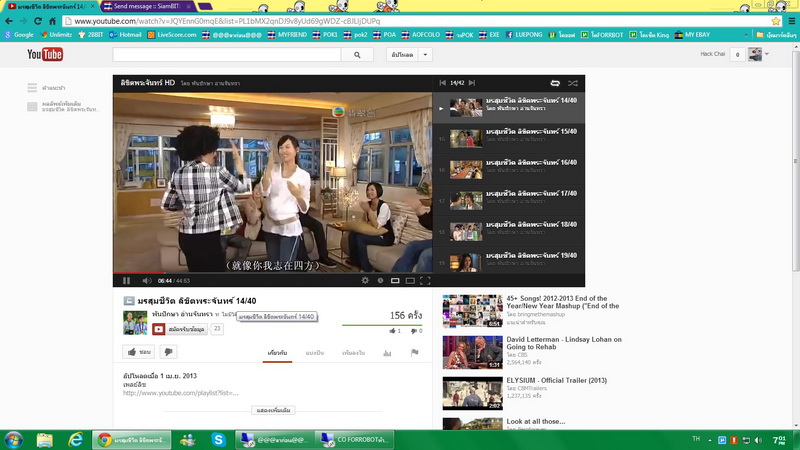Open the MY EBAY bookmark
Screen dimensions: 800x450
pyautogui.click(x=692, y=35)
